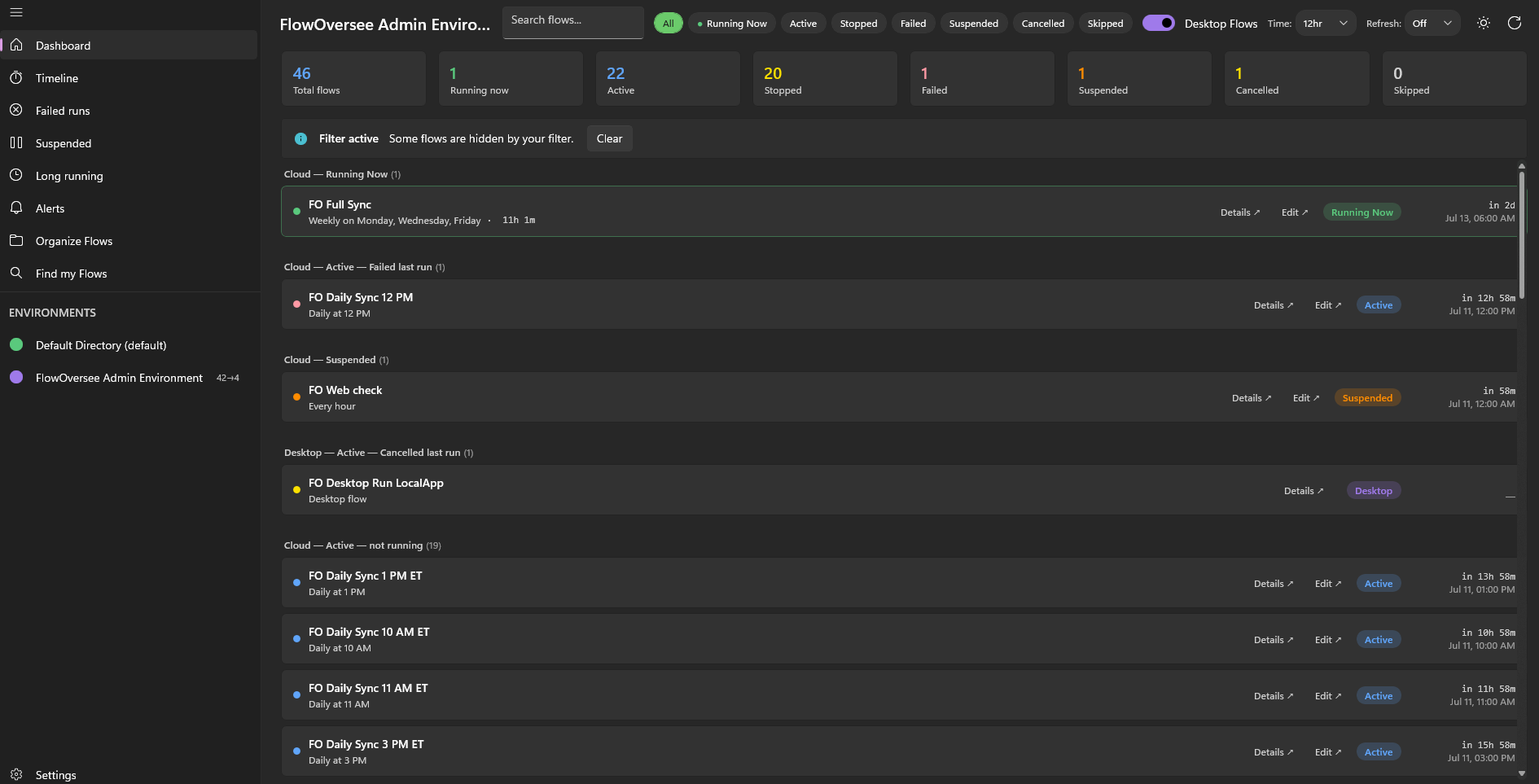Click the Skipped 0 summary card
The height and width of the screenshot is (784, 1539).
[1454, 78]
